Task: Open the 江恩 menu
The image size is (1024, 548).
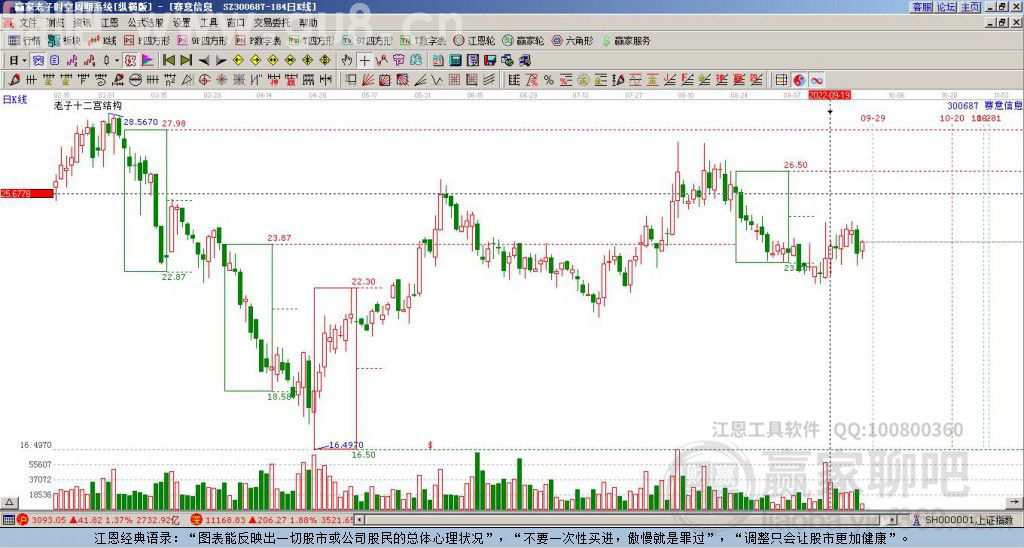Action: click(x=110, y=23)
